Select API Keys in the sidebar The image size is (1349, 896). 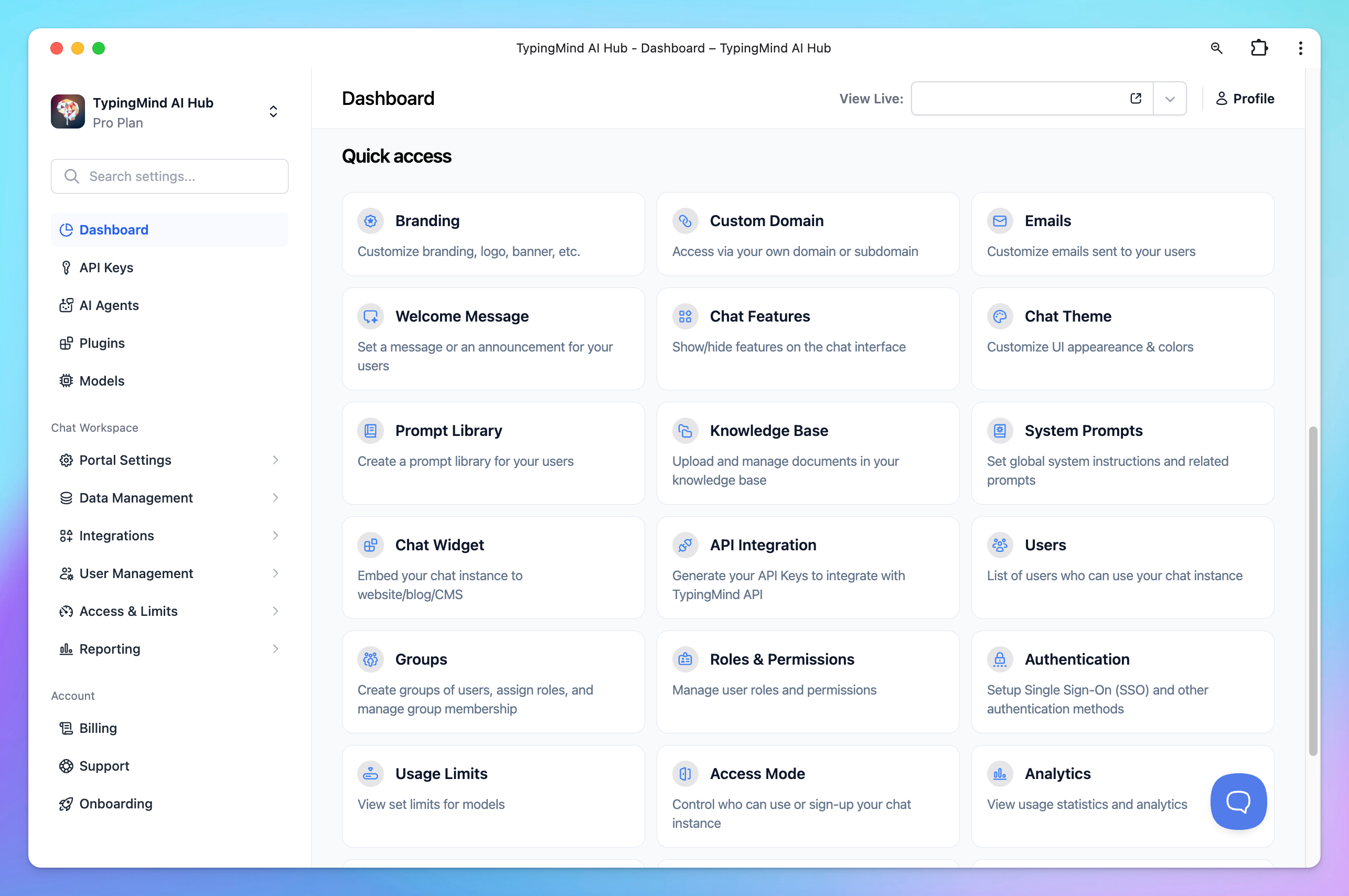click(x=106, y=268)
